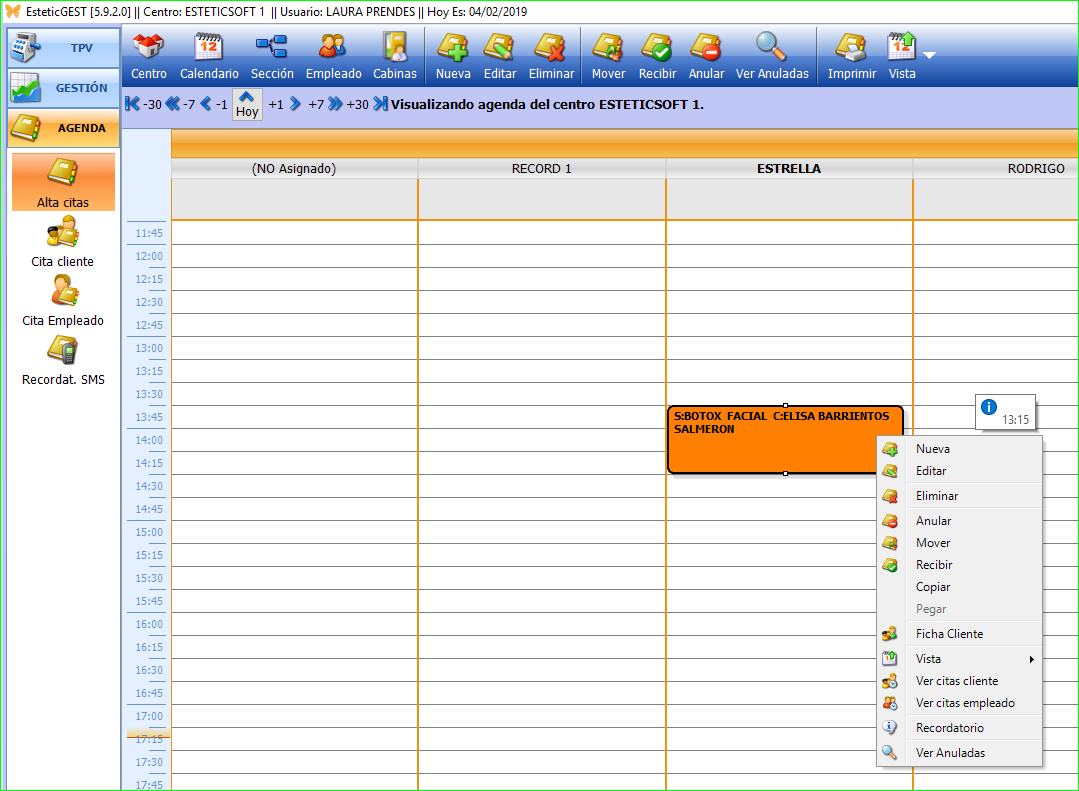
Task: Create a new appointment with Nueva icon
Action: point(453,48)
